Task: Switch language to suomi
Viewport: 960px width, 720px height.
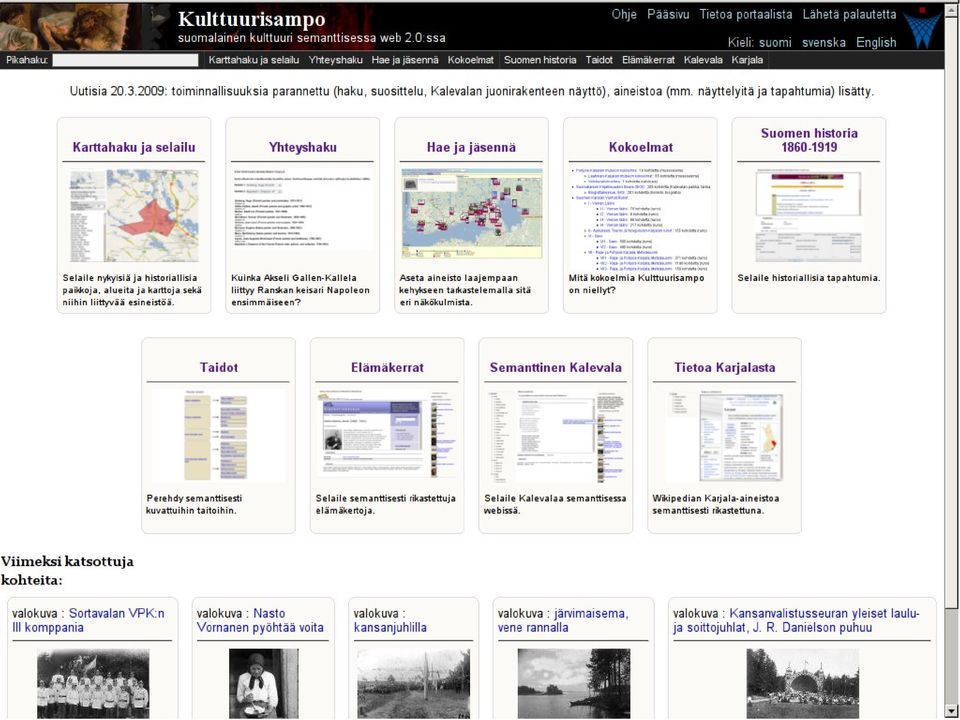Action: (775, 42)
